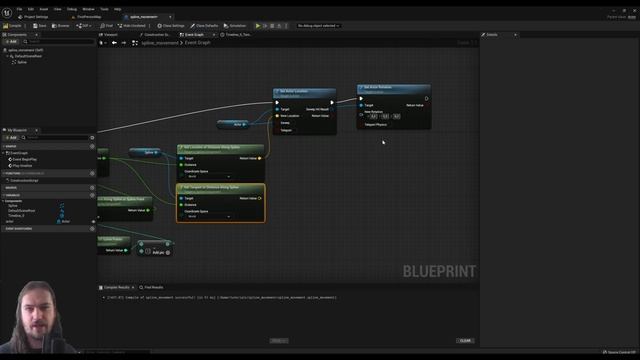Click the Find toolbar button
The width and height of the screenshot is (640, 360).
[107, 26]
